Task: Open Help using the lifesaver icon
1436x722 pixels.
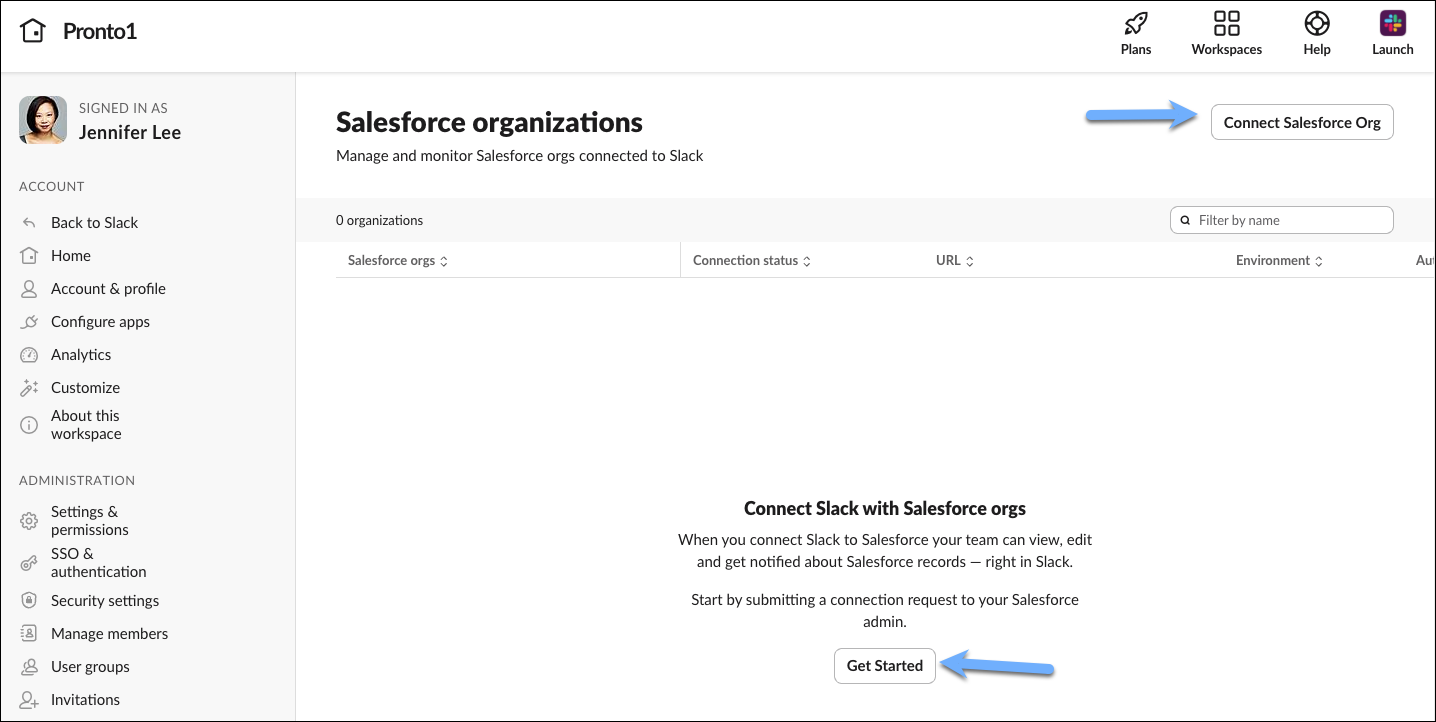Action: 1316,22
